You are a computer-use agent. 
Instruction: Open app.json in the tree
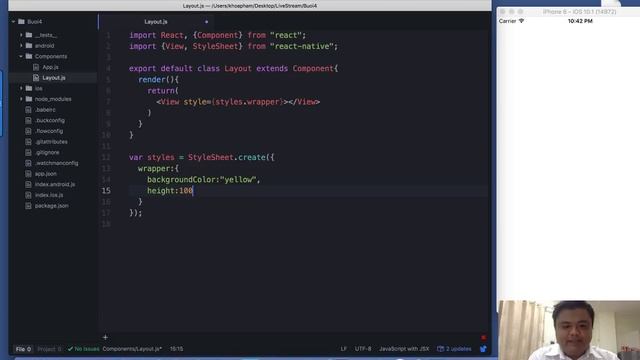pos(46,173)
